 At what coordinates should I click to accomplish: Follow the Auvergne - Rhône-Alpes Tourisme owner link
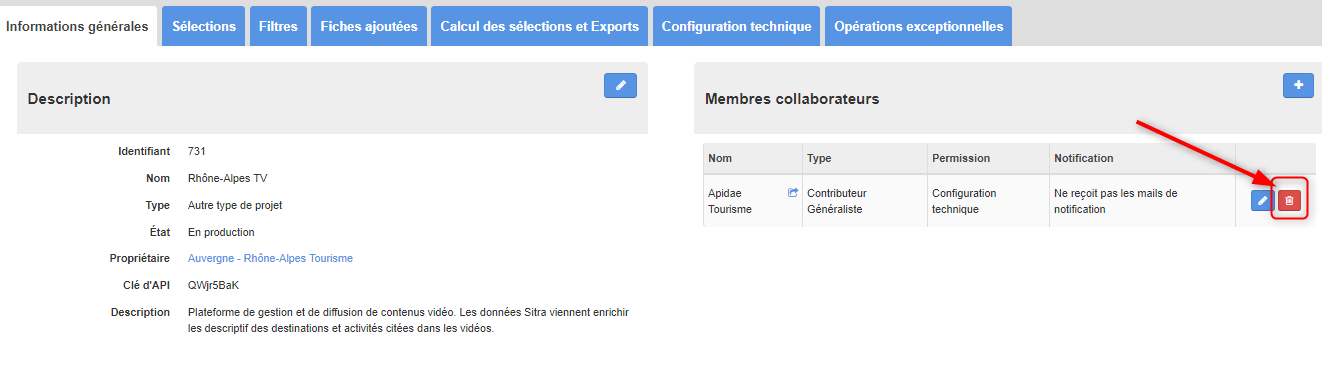click(270, 258)
